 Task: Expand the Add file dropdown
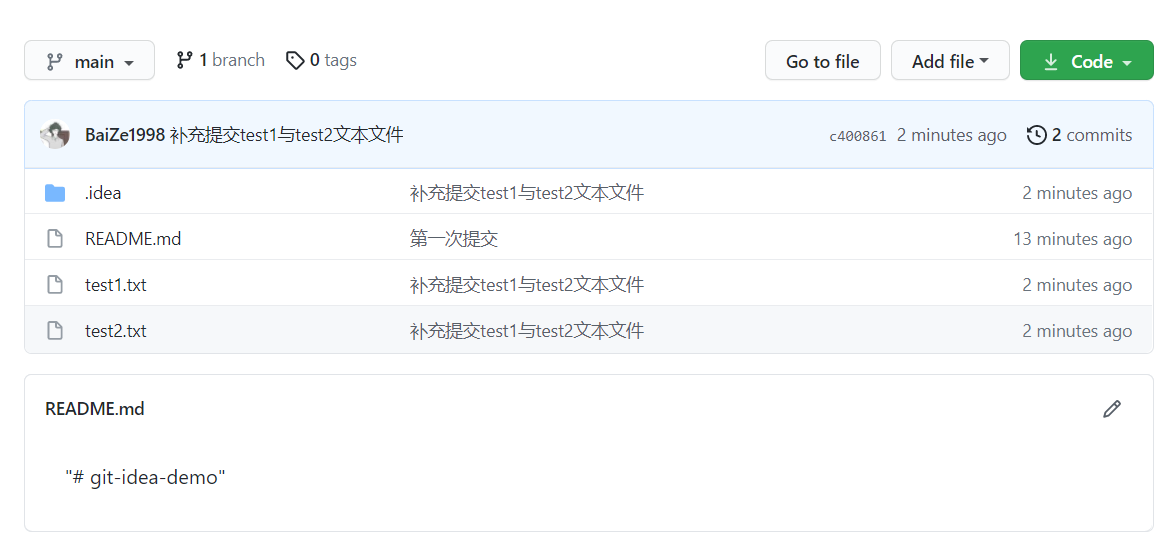click(950, 61)
